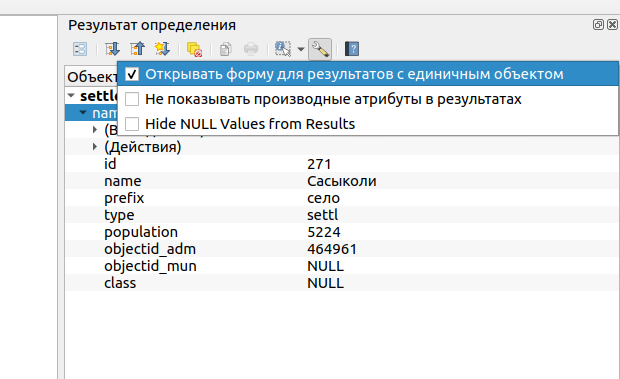Screen dimensions: 620x379
Task: Select the id row value 271
Action: (x=319, y=164)
